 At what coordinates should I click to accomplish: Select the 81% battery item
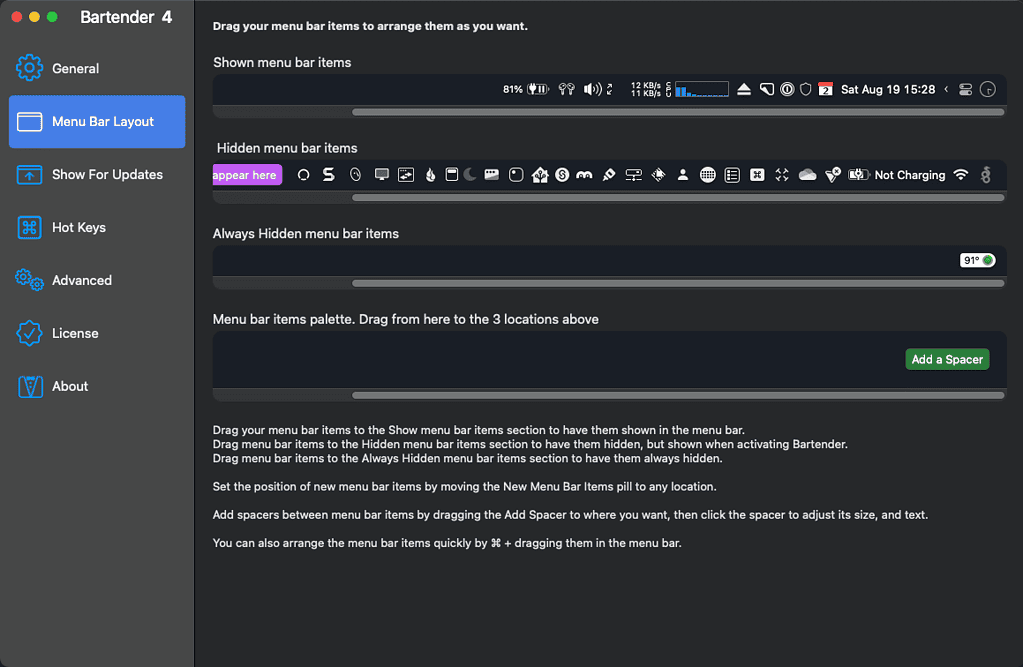[526, 89]
